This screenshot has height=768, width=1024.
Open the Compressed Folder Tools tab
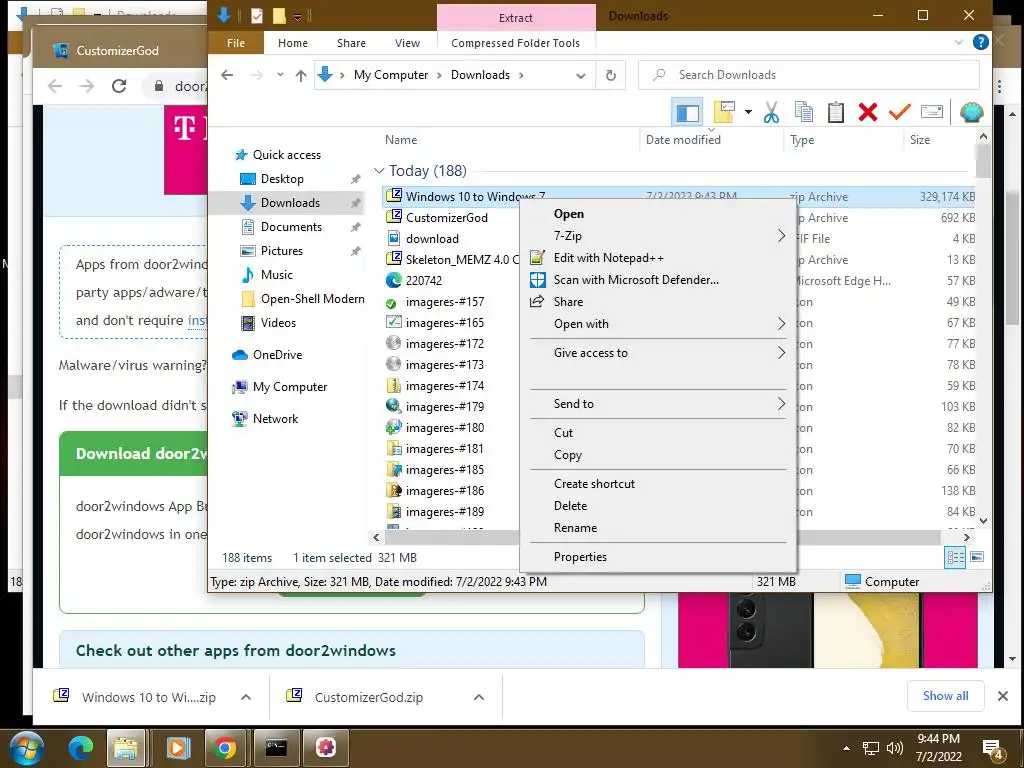tap(515, 43)
